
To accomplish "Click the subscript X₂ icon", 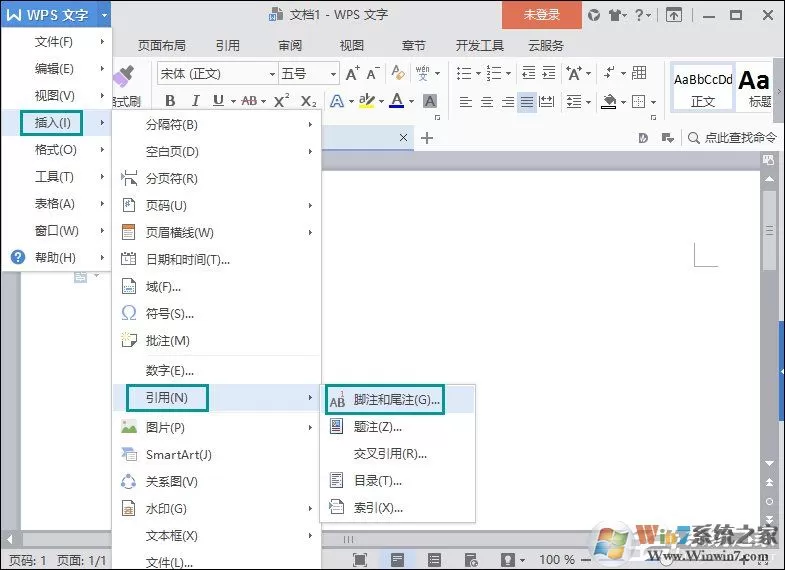I will click(308, 101).
